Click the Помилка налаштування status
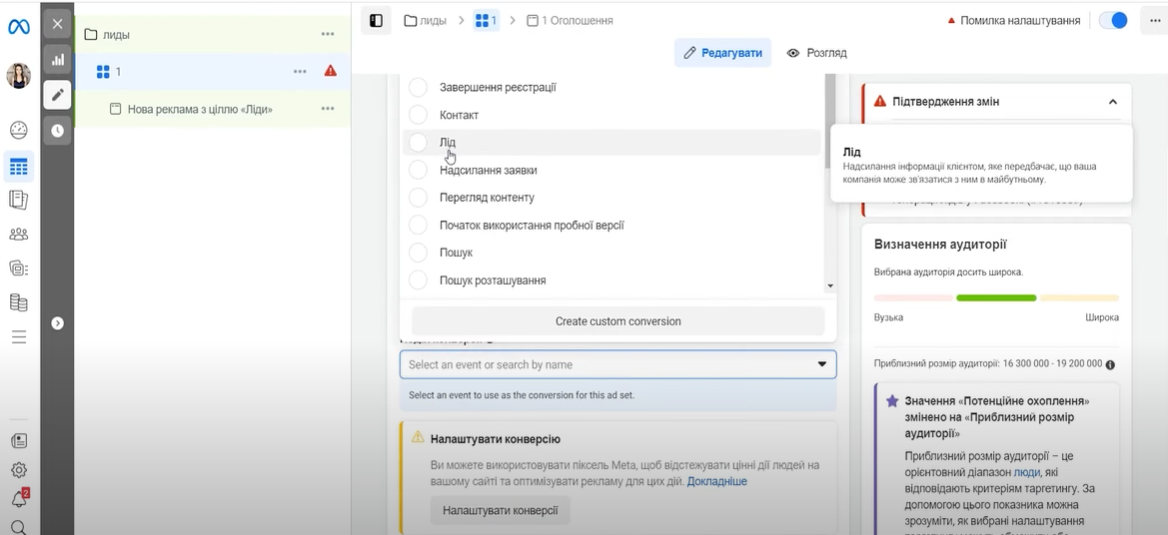 tap(1013, 21)
